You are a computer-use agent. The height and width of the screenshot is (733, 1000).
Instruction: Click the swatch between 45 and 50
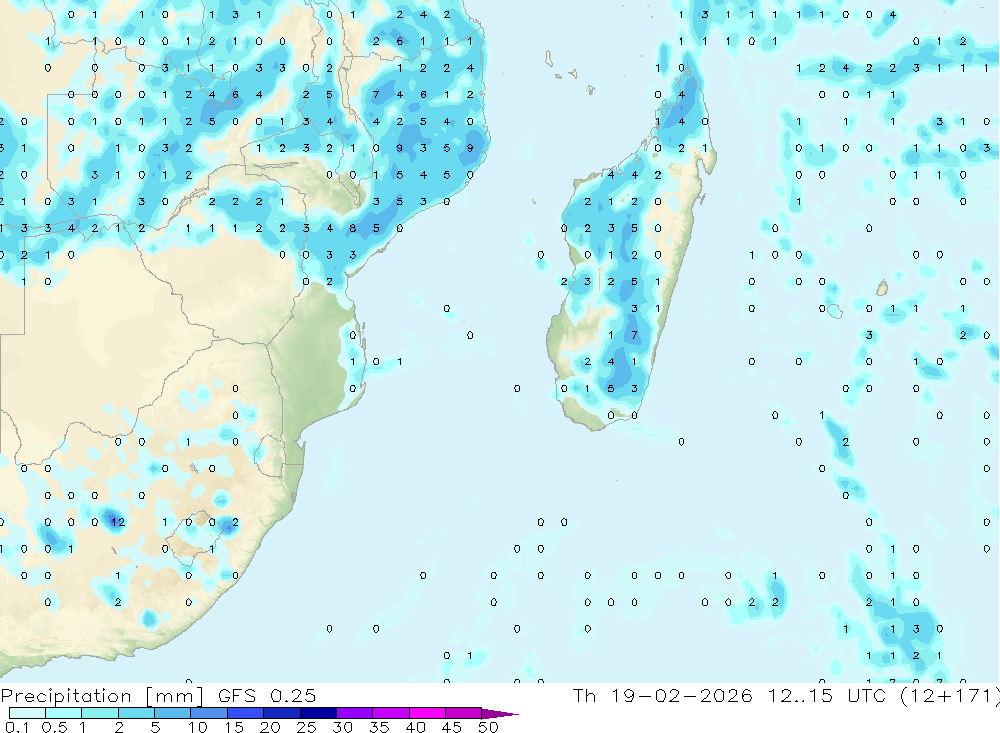click(x=464, y=713)
